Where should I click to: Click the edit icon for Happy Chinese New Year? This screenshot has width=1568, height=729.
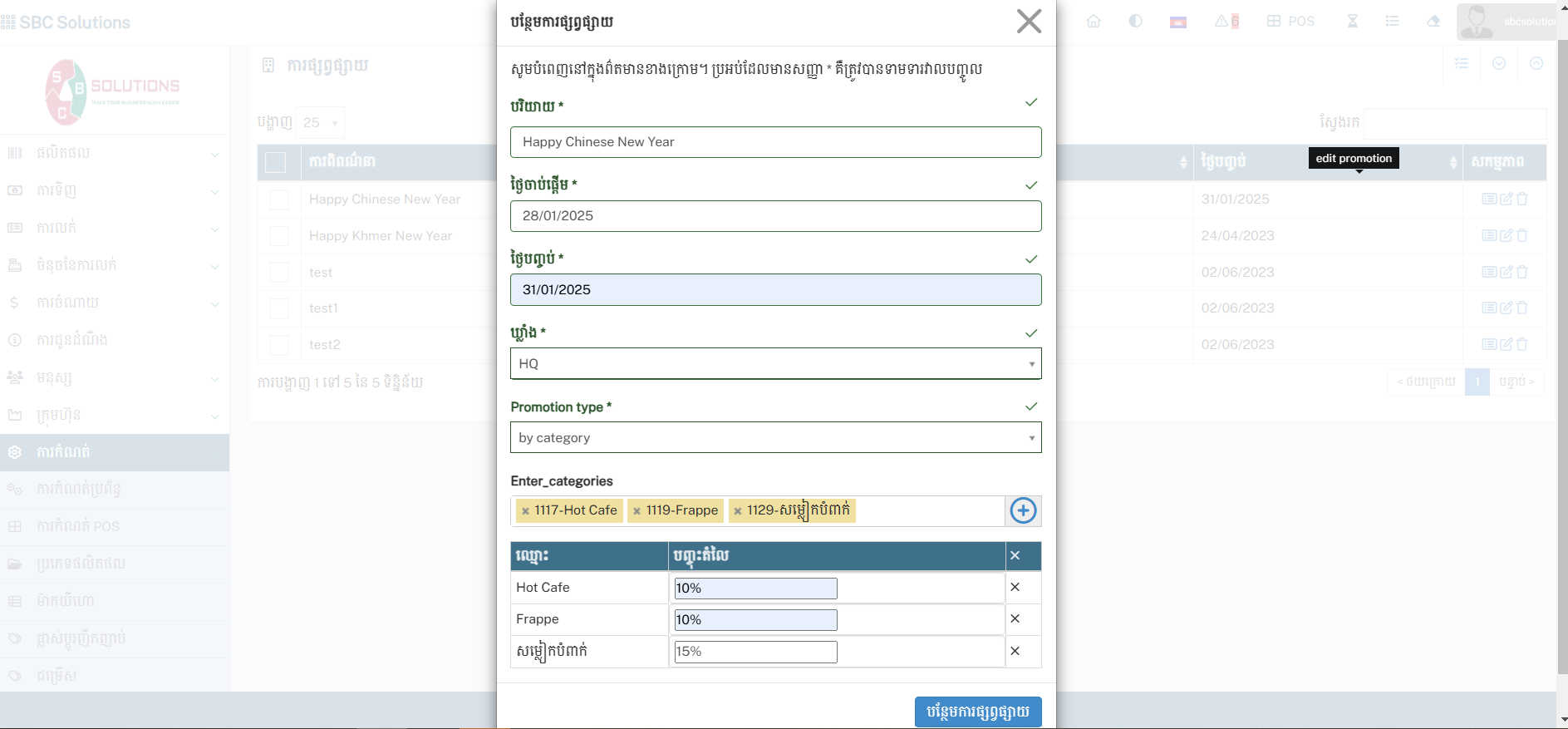[1506, 199]
